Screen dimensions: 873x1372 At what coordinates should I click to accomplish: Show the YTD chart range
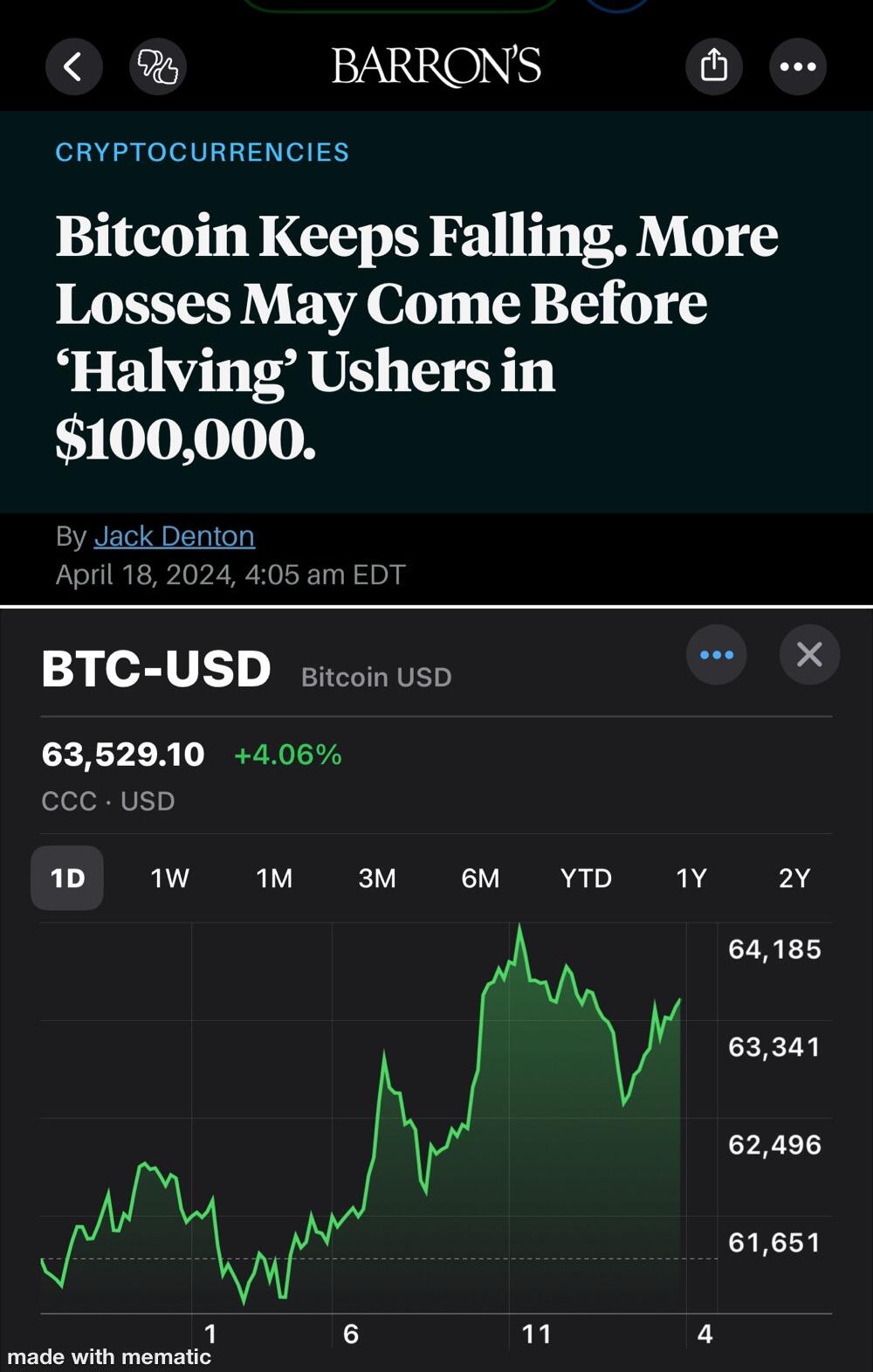tap(586, 878)
